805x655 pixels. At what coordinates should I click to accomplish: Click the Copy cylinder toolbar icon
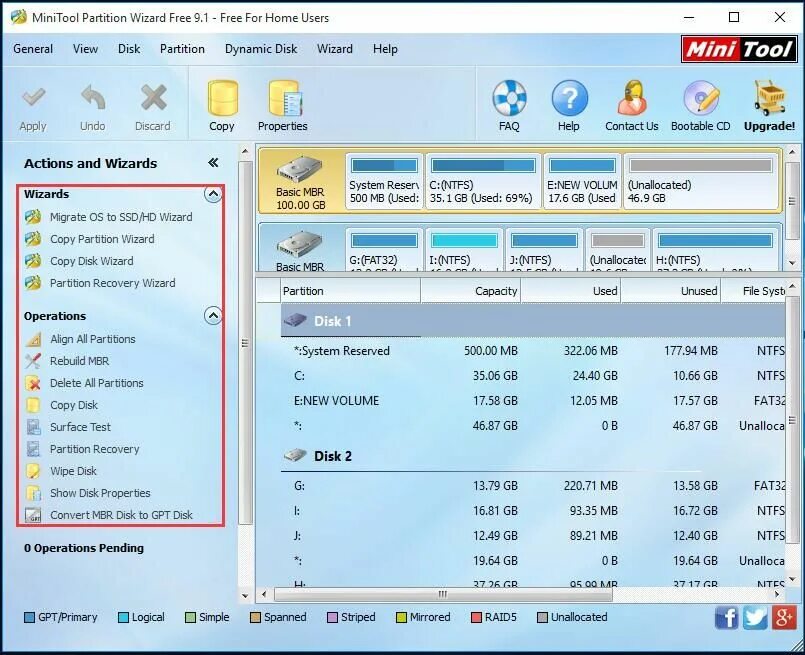[x=222, y=98]
